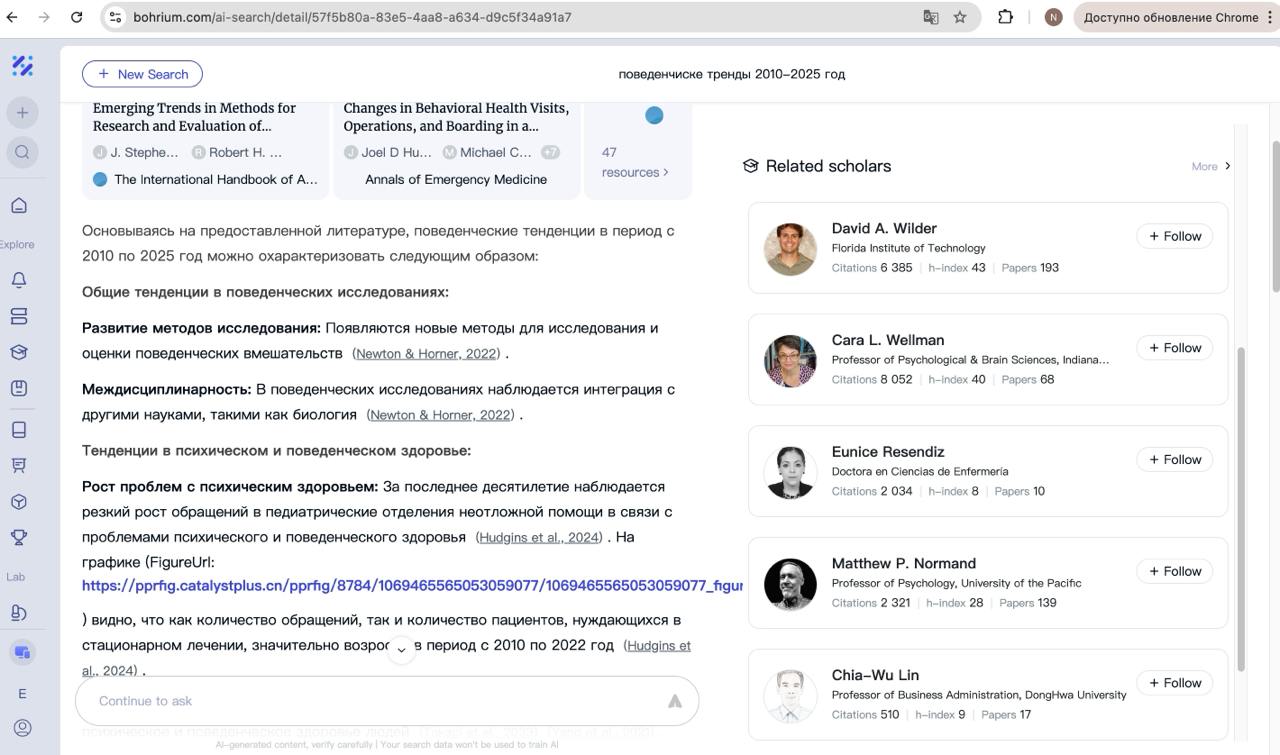The width and height of the screenshot is (1280, 755).
Task: Expand More related scholars
Action: pos(1210,166)
